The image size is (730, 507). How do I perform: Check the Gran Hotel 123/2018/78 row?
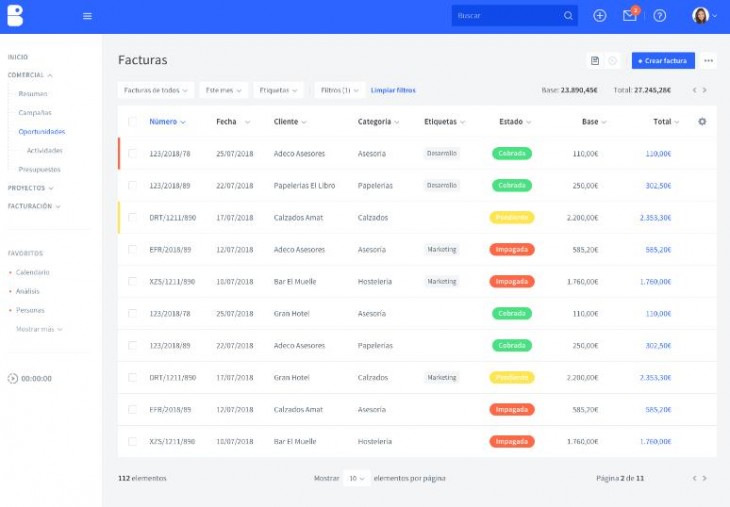coord(132,313)
